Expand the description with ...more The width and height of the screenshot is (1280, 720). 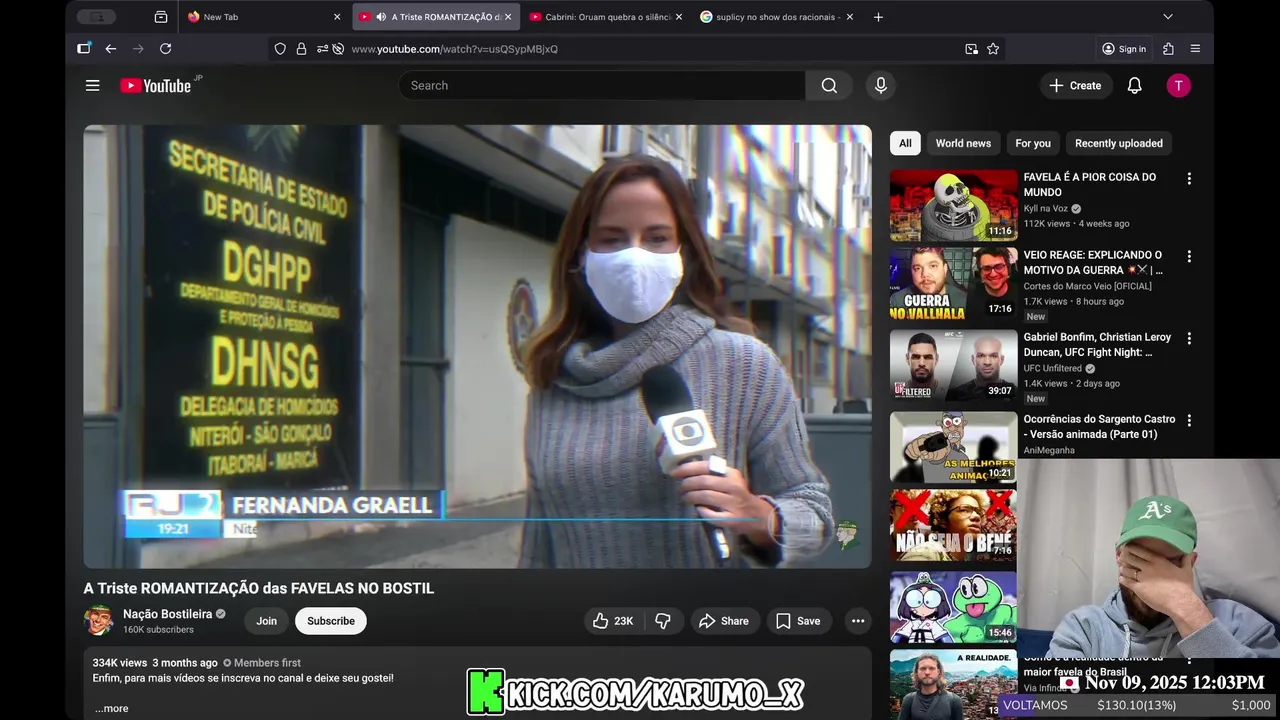coord(111,708)
